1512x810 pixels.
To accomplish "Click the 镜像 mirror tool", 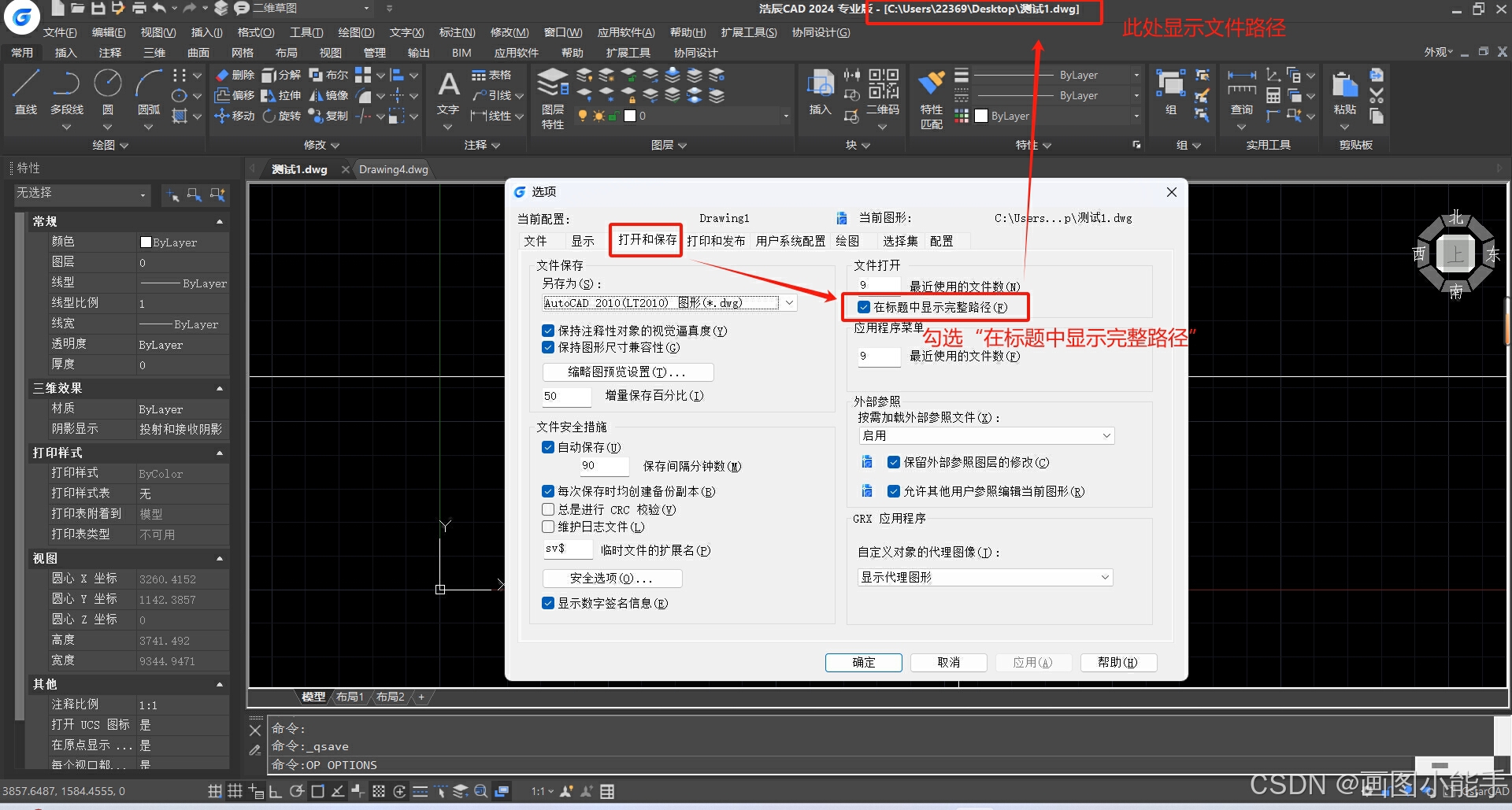I will pos(328,95).
